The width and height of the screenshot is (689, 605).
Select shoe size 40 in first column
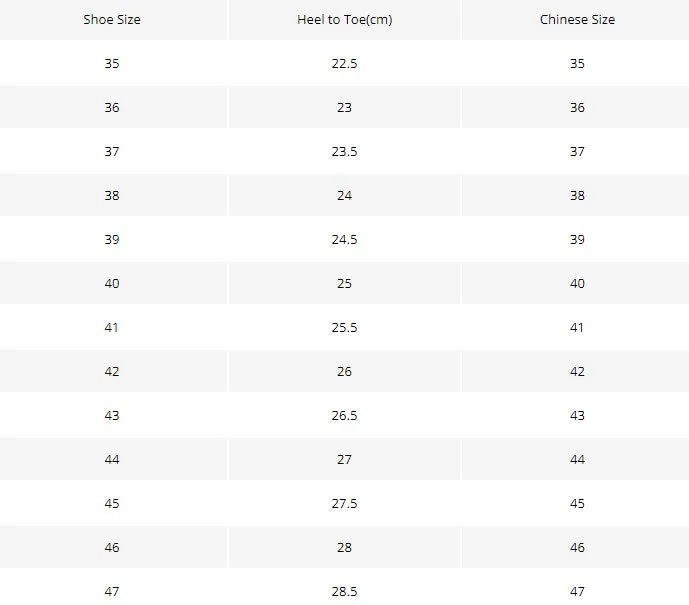(x=112, y=283)
